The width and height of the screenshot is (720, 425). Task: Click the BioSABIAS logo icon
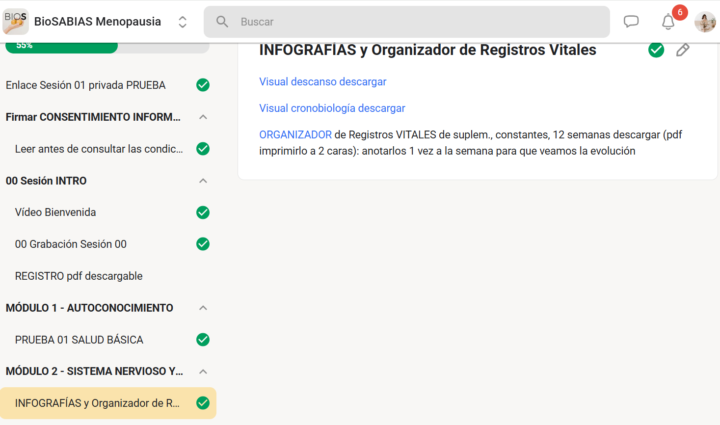[x=15, y=22]
